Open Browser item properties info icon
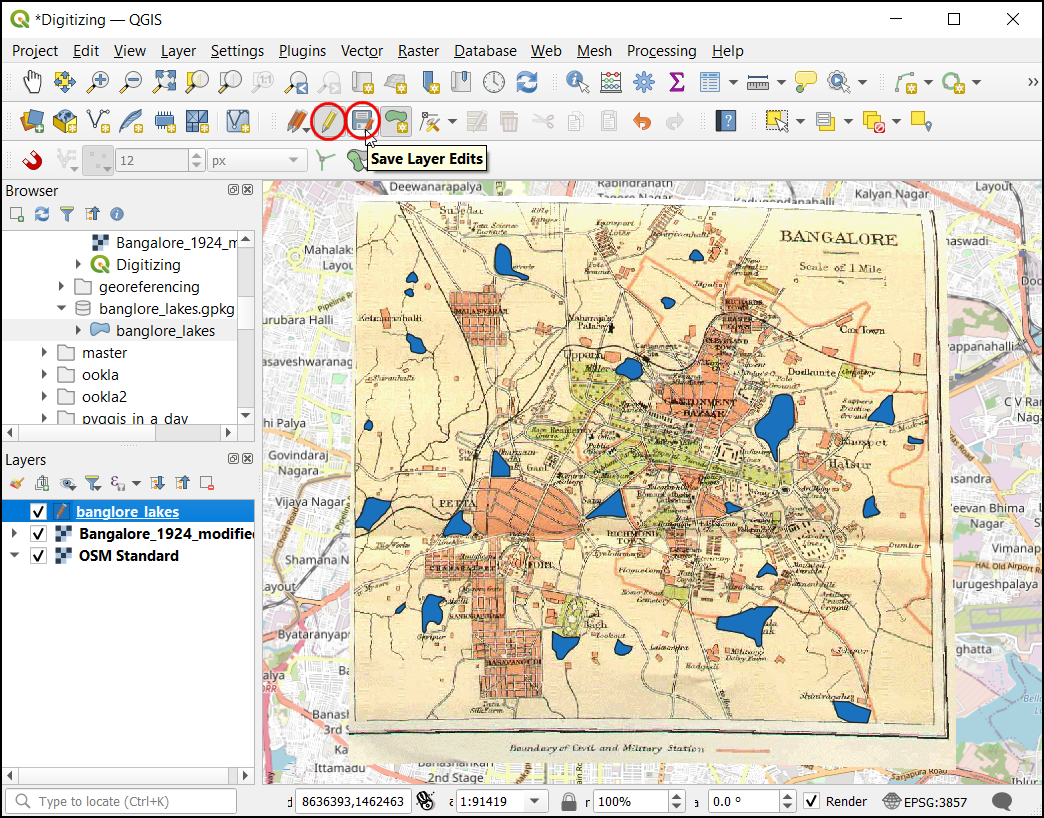1044x818 pixels. pyautogui.click(x=117, y=214)
